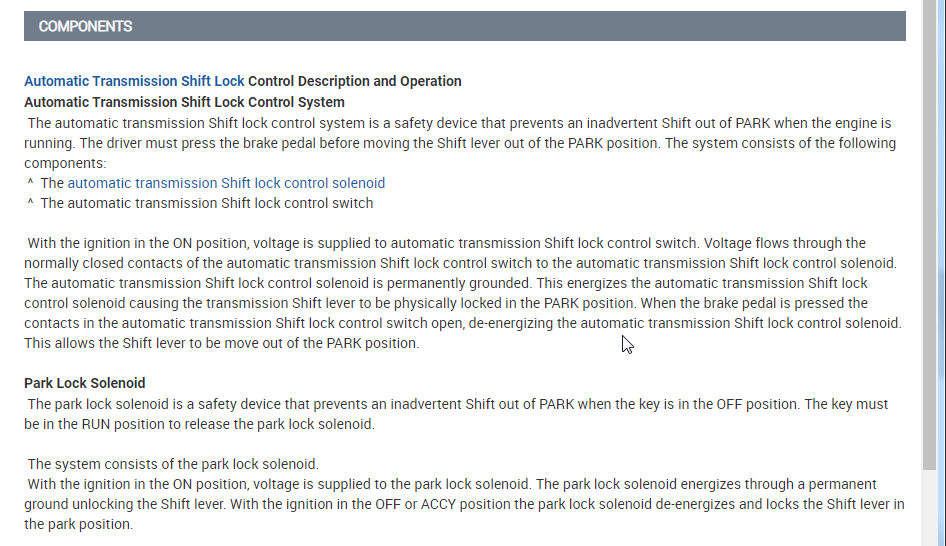Click the final line 'the park position.'
The width and height of the screenshot is (946, 546).
(x=78, y=524)
